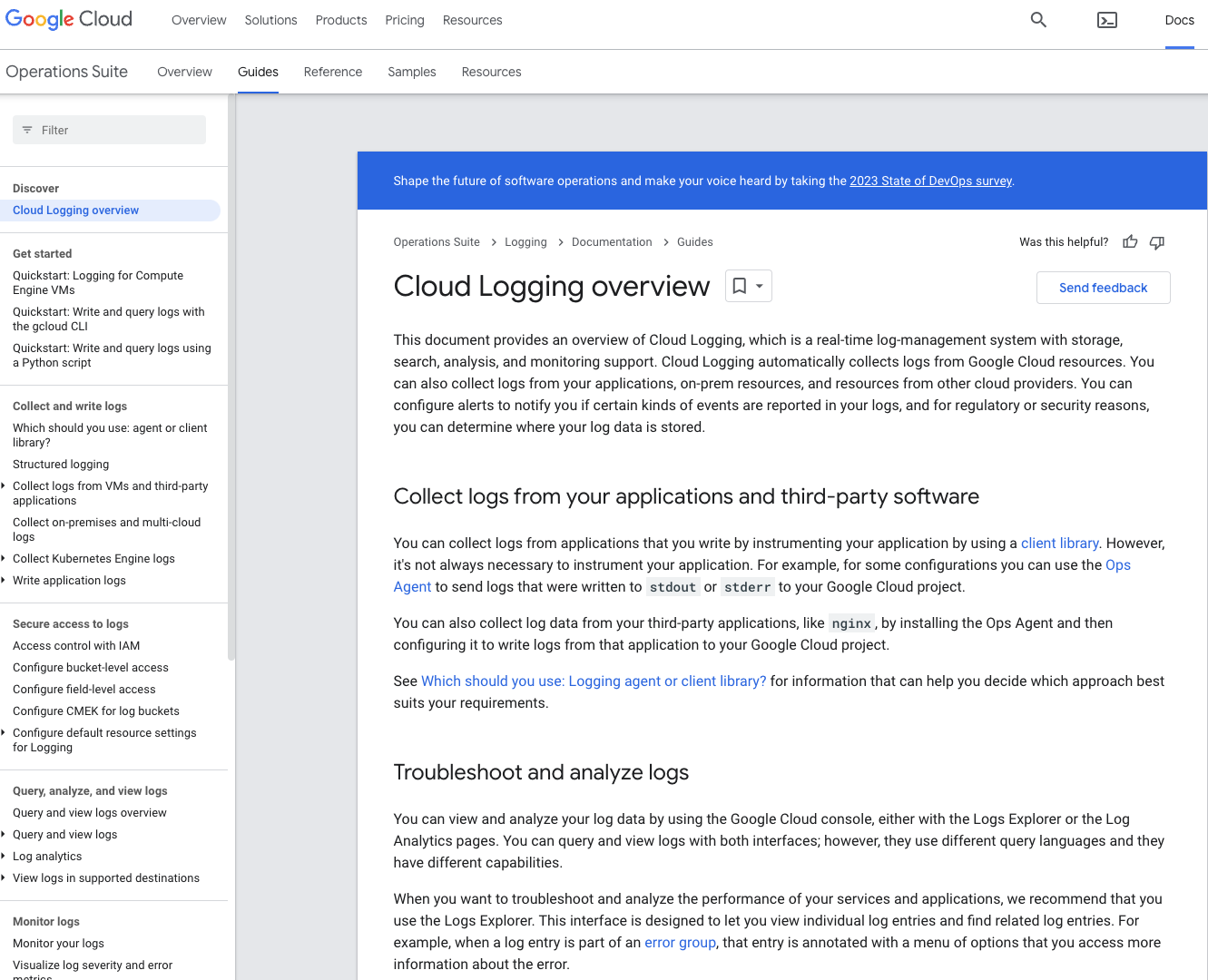Image resolution: width=1208 pixels, height=980 pixels.
Task: Switch to the Guides tab
Action: (x=258, y=72)
